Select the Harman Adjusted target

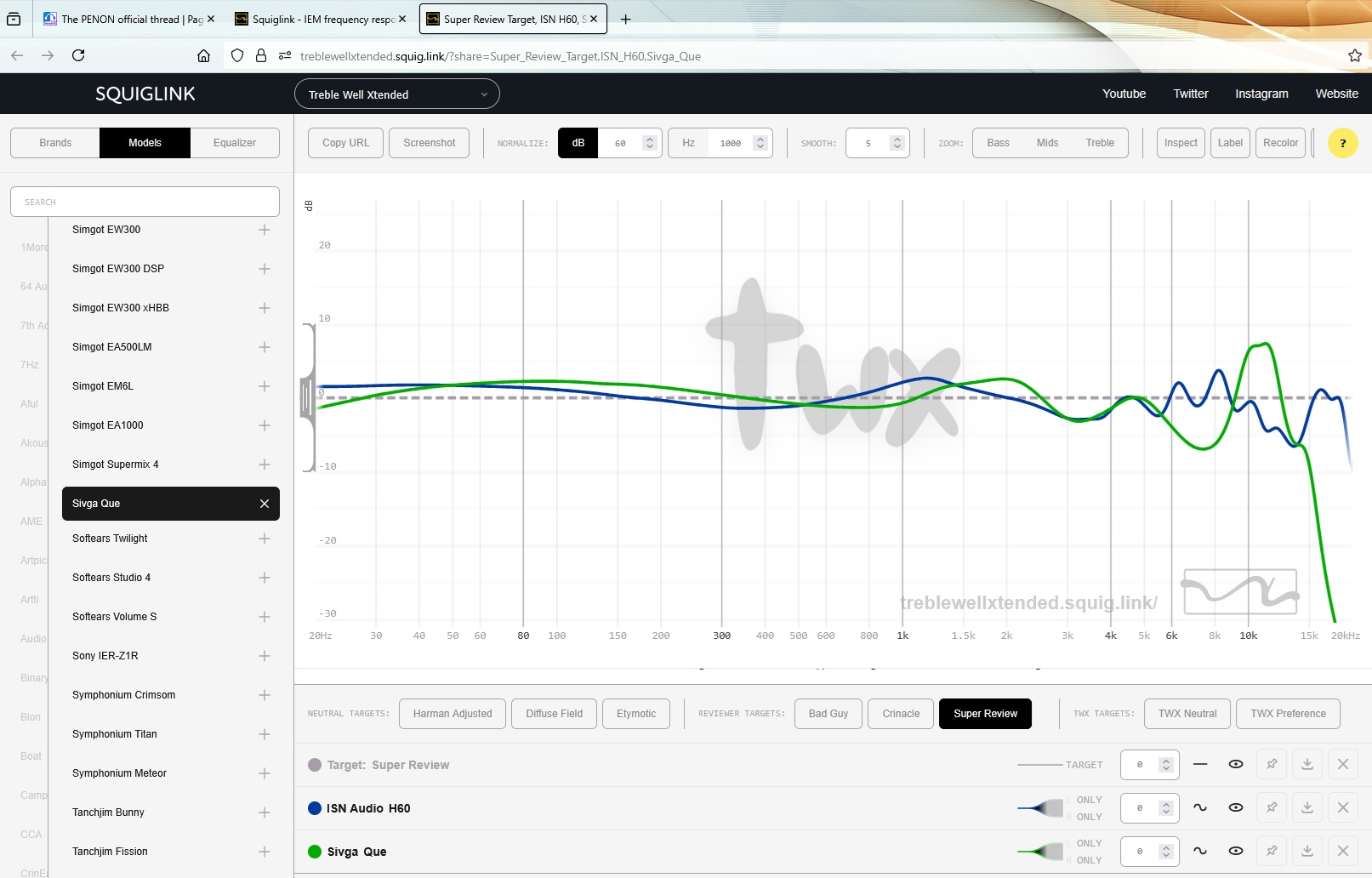tap(453, 714)
